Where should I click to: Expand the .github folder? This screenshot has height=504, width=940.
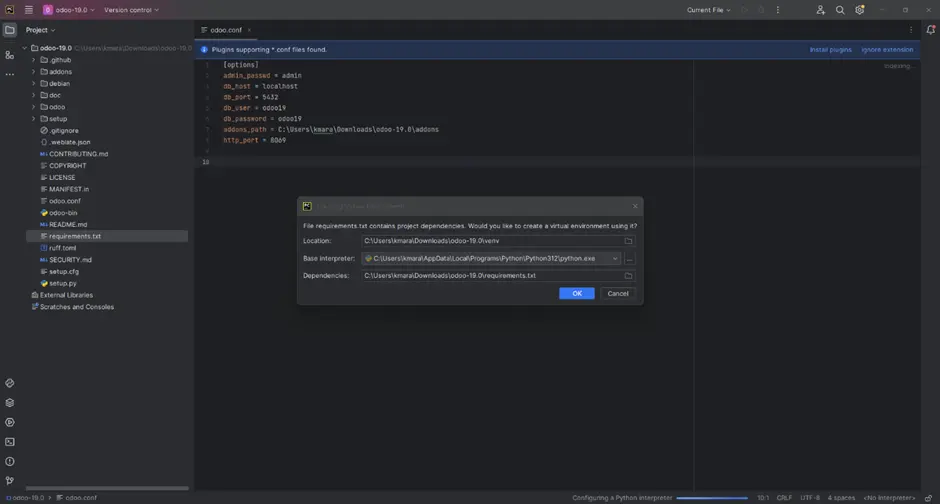[34, 60]
